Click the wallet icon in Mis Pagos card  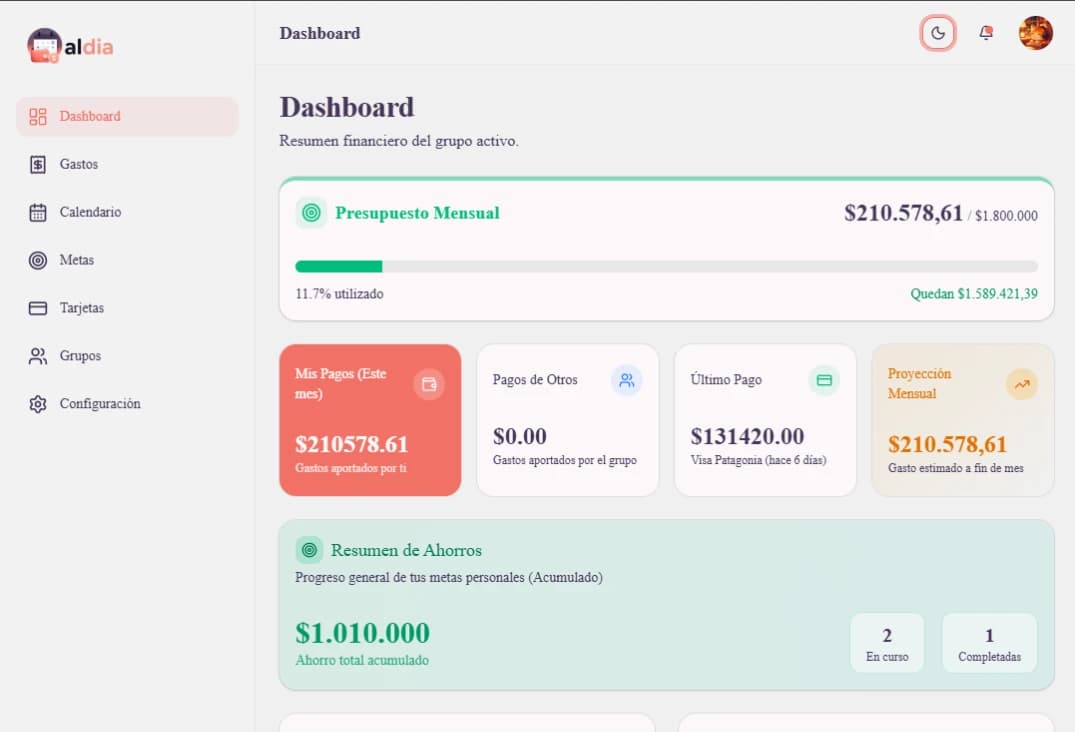(429, 384)
